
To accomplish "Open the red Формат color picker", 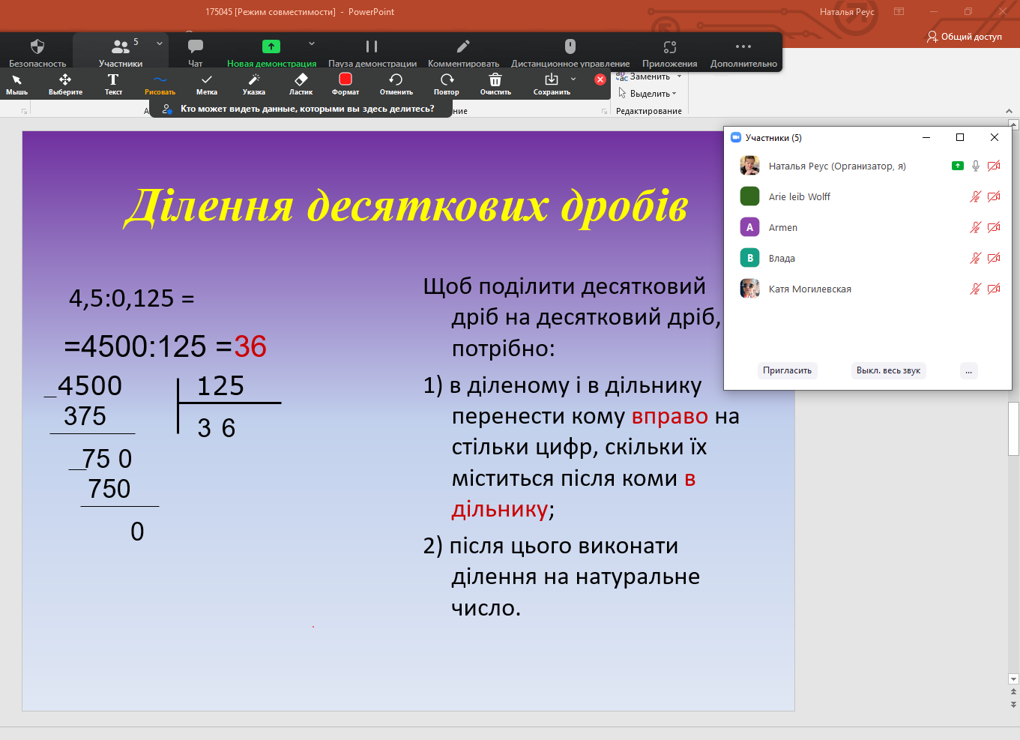I will point(345,83).
